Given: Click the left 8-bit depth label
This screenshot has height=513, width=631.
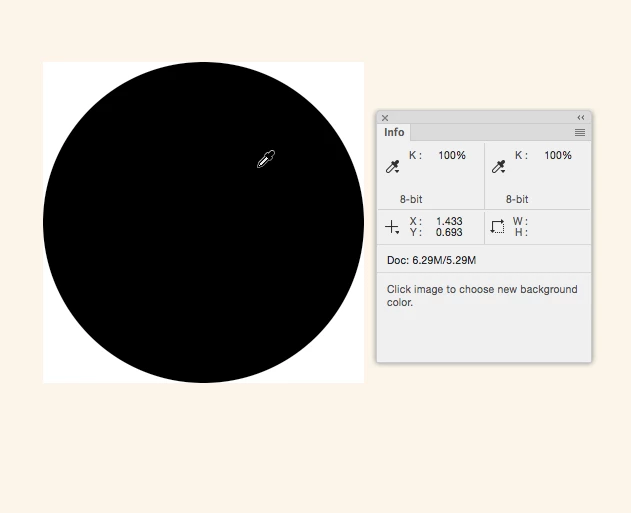Looking at the screenshot, I should point(411,199).
